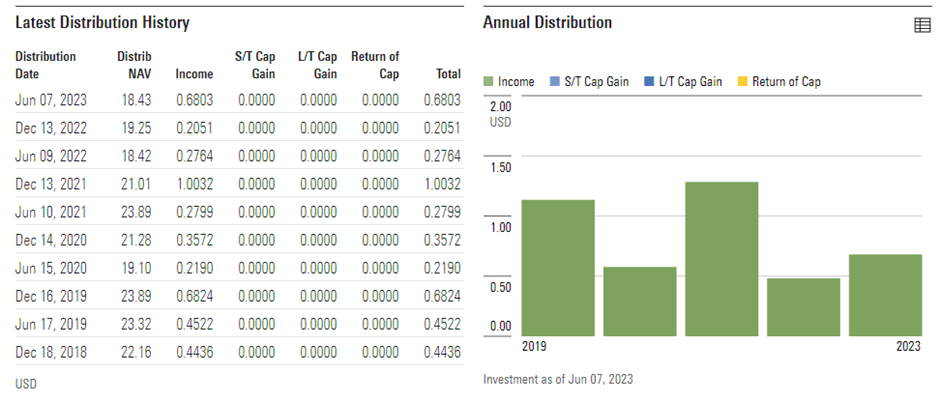This screenshot has height=402, width=940.
Task: Click the Income column header
Action: point(194,74)
